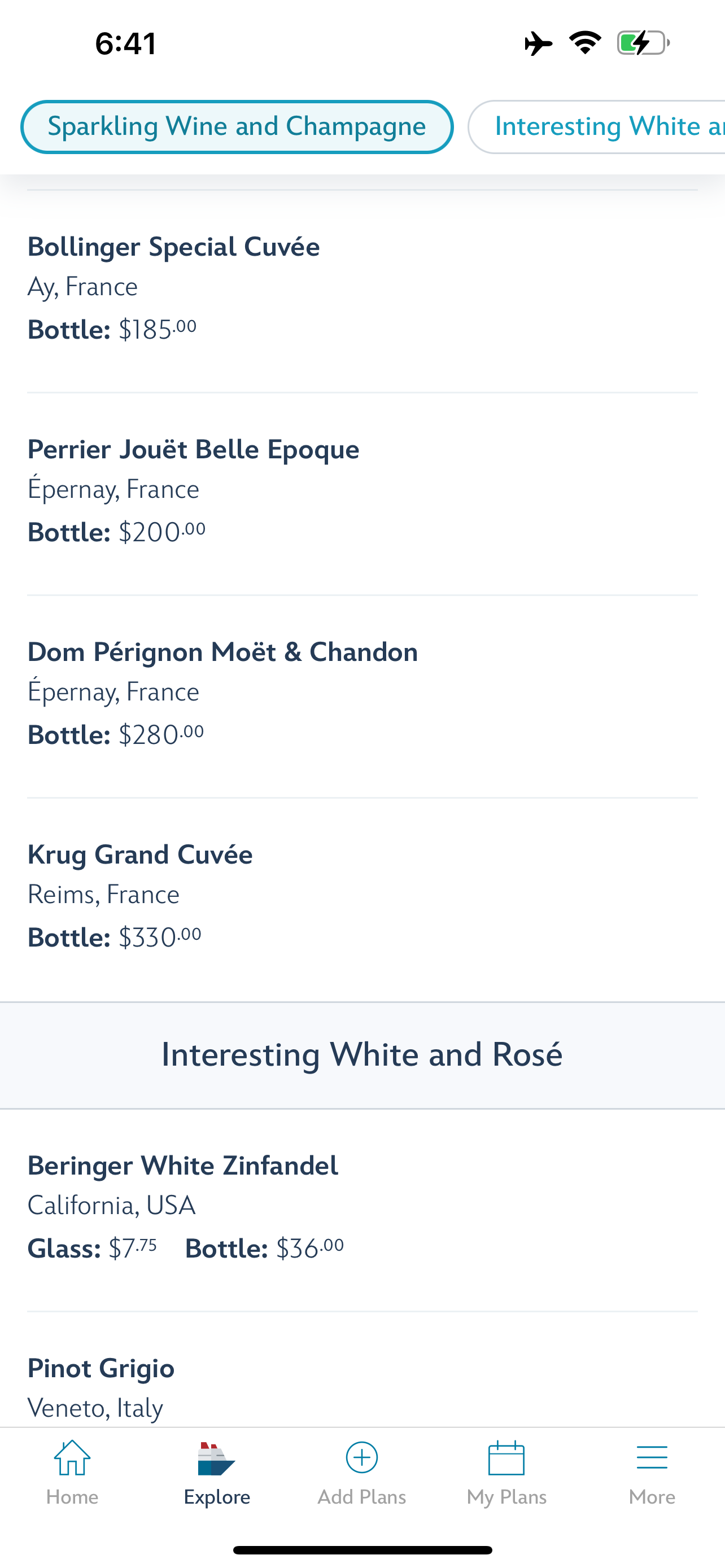Open Bollinger Special Cuvée item

(x=173, y=247)
